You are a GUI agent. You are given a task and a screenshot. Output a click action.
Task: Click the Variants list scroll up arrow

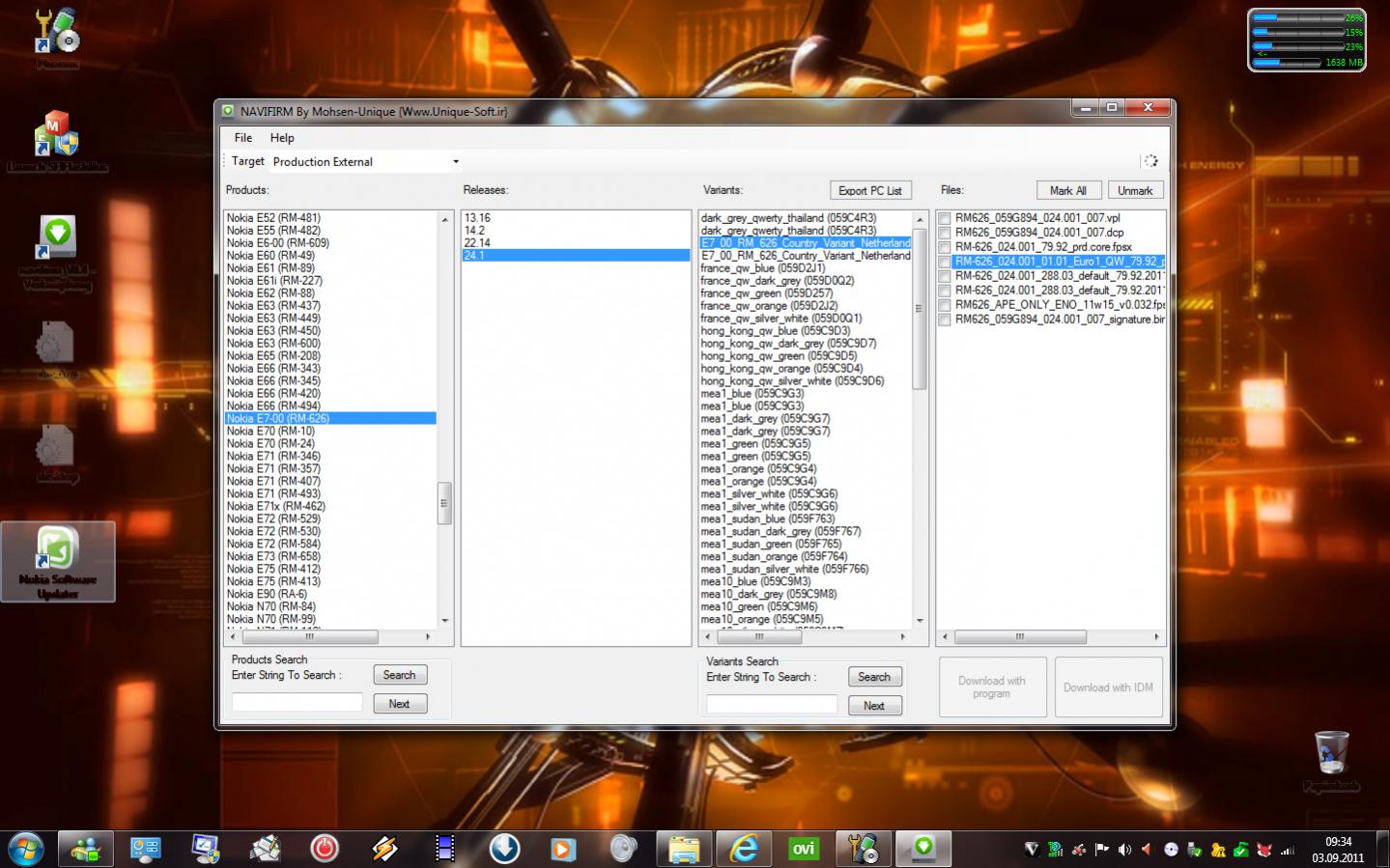click(920, 219)
